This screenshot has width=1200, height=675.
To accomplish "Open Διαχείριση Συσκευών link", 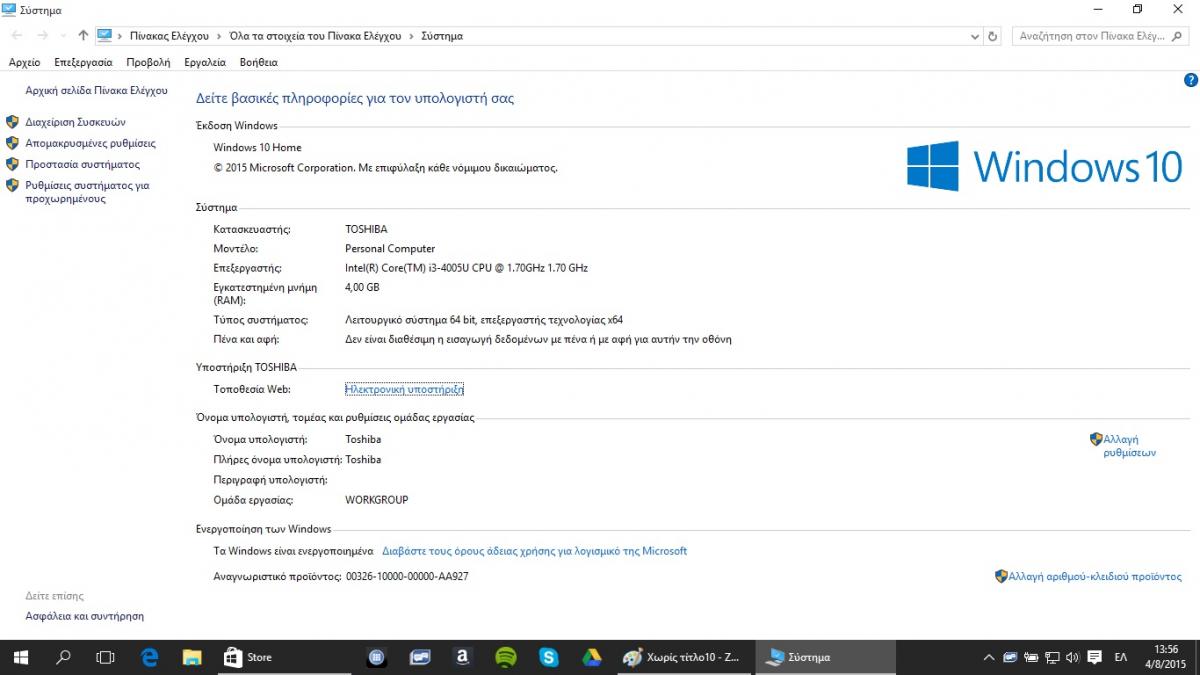I will pos(75,122).
